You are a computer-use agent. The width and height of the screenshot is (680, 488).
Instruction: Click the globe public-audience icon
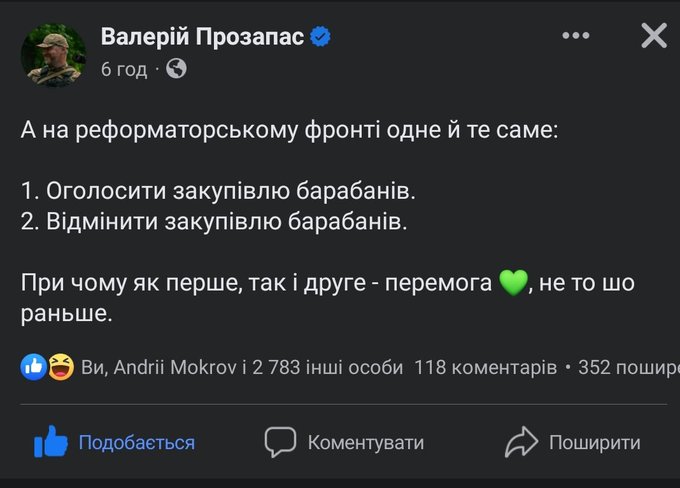(176, 69)
